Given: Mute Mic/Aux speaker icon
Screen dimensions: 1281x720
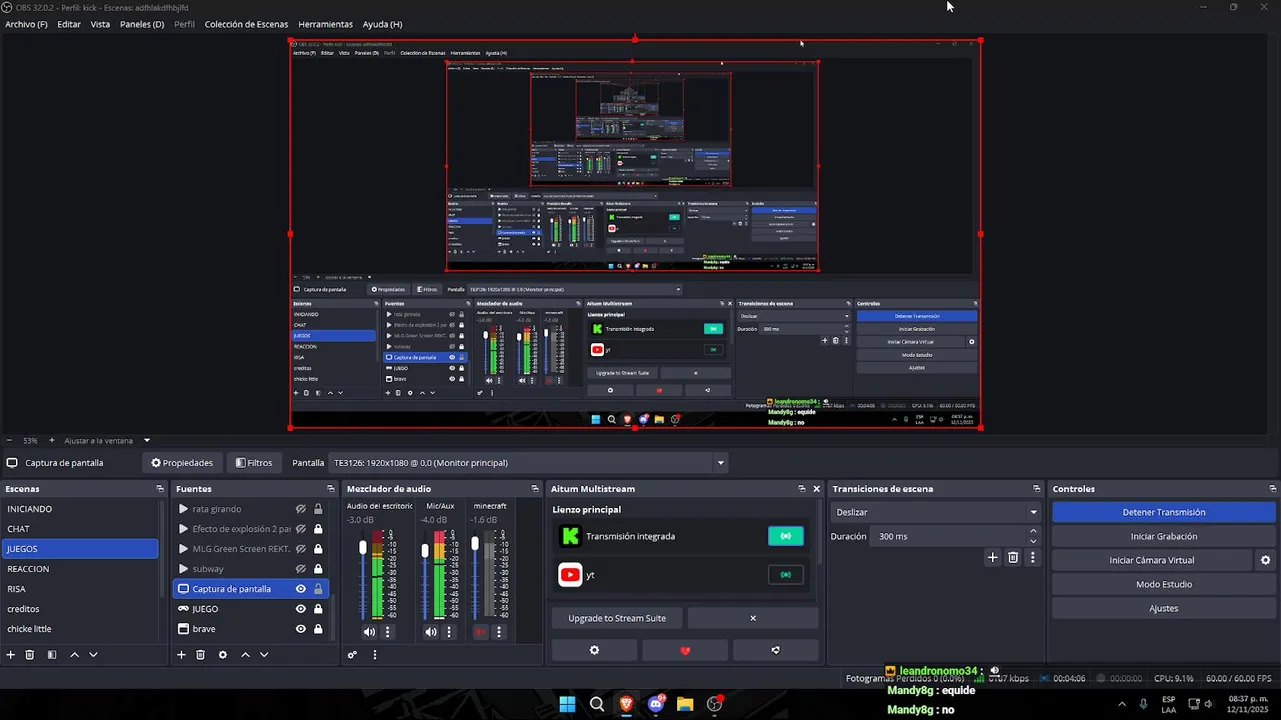Looking at the screenshot, I should tap(430, 632).
